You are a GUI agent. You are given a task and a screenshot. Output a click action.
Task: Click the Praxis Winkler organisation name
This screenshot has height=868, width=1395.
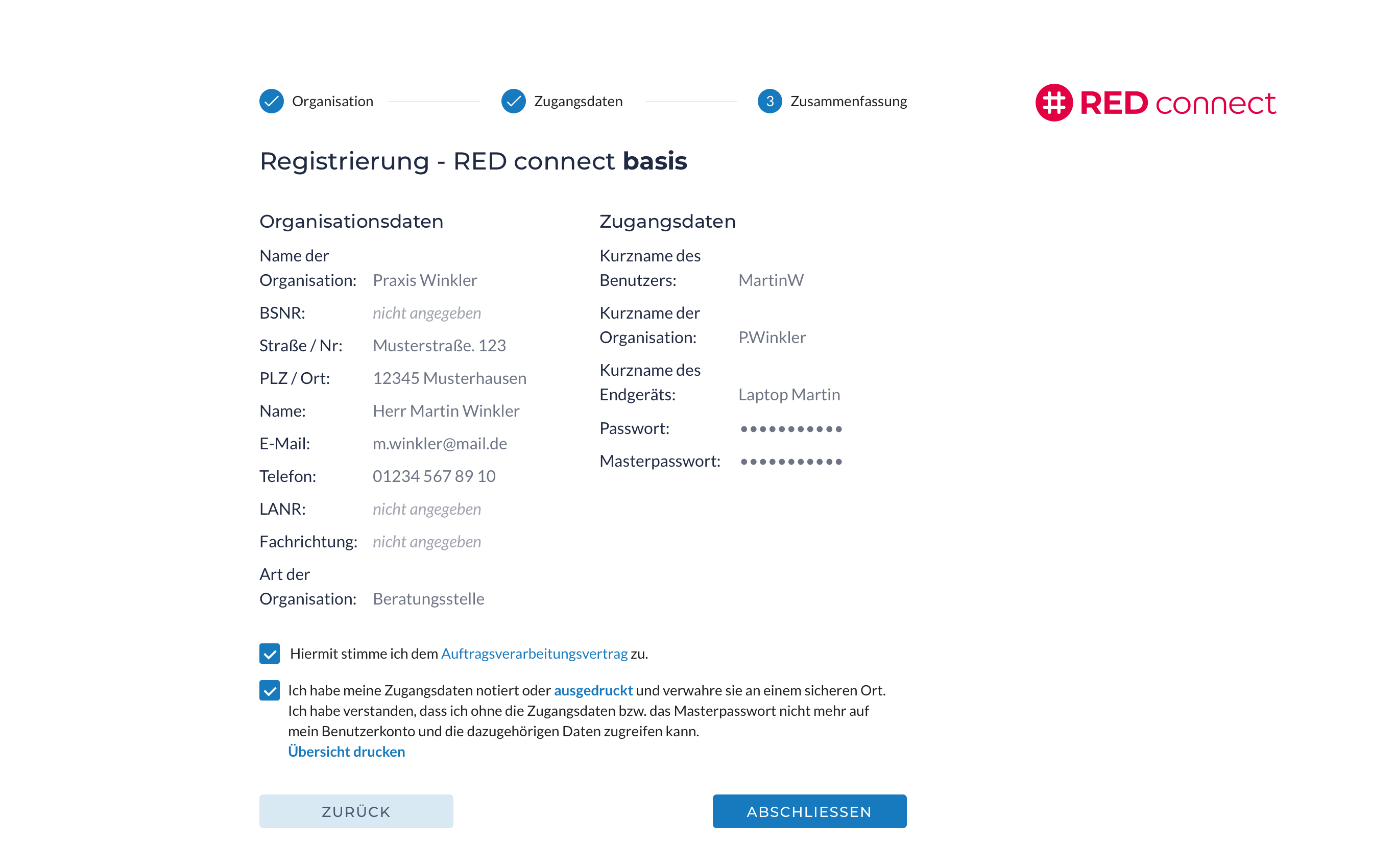[x=425, y=280]
